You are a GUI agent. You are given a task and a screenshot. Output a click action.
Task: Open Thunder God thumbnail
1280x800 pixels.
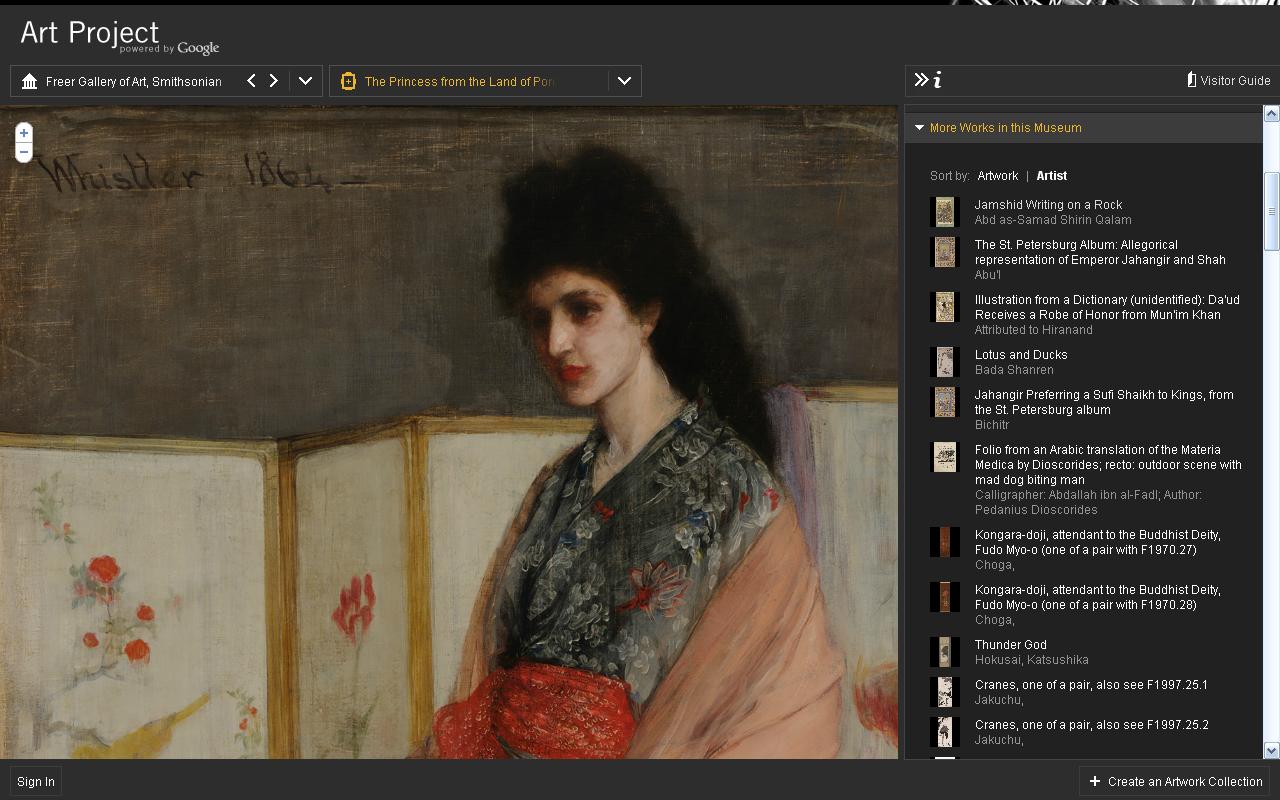coord(944,652)
